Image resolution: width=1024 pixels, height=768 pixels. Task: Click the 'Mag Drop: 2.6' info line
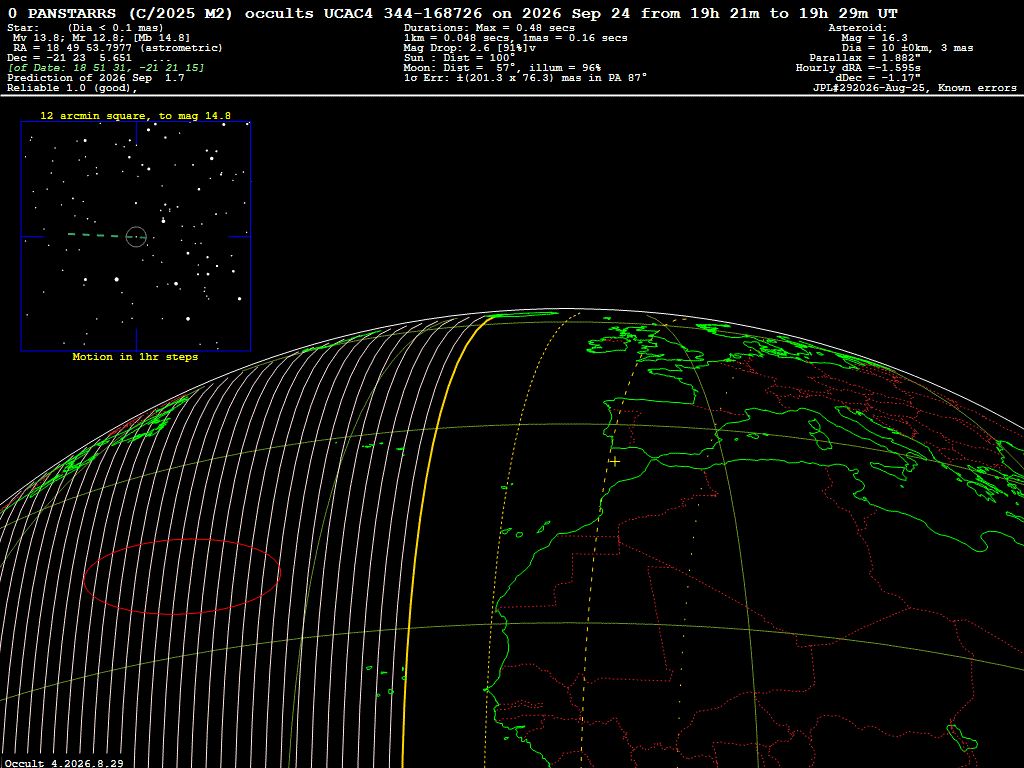pyautogui.click(x=470, y=48)
